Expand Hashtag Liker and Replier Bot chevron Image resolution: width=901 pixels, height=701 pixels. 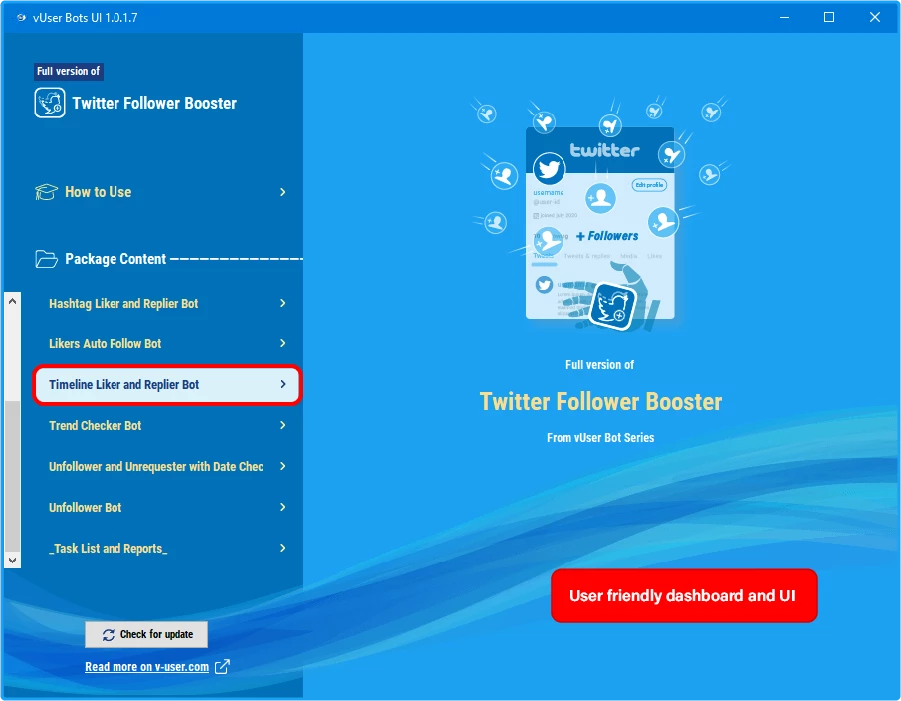tap(282, 303)
